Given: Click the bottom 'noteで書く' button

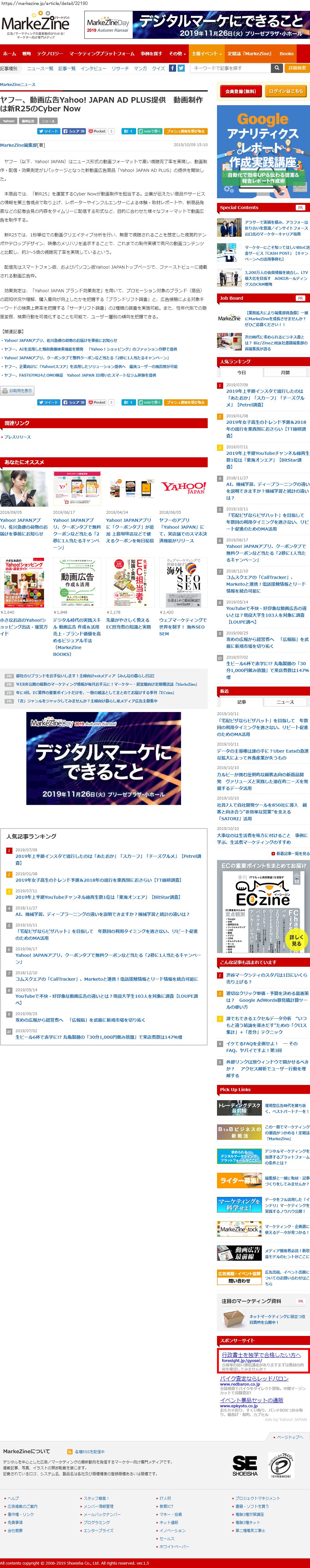Looking at the screenshot, I should pos(150,402).
